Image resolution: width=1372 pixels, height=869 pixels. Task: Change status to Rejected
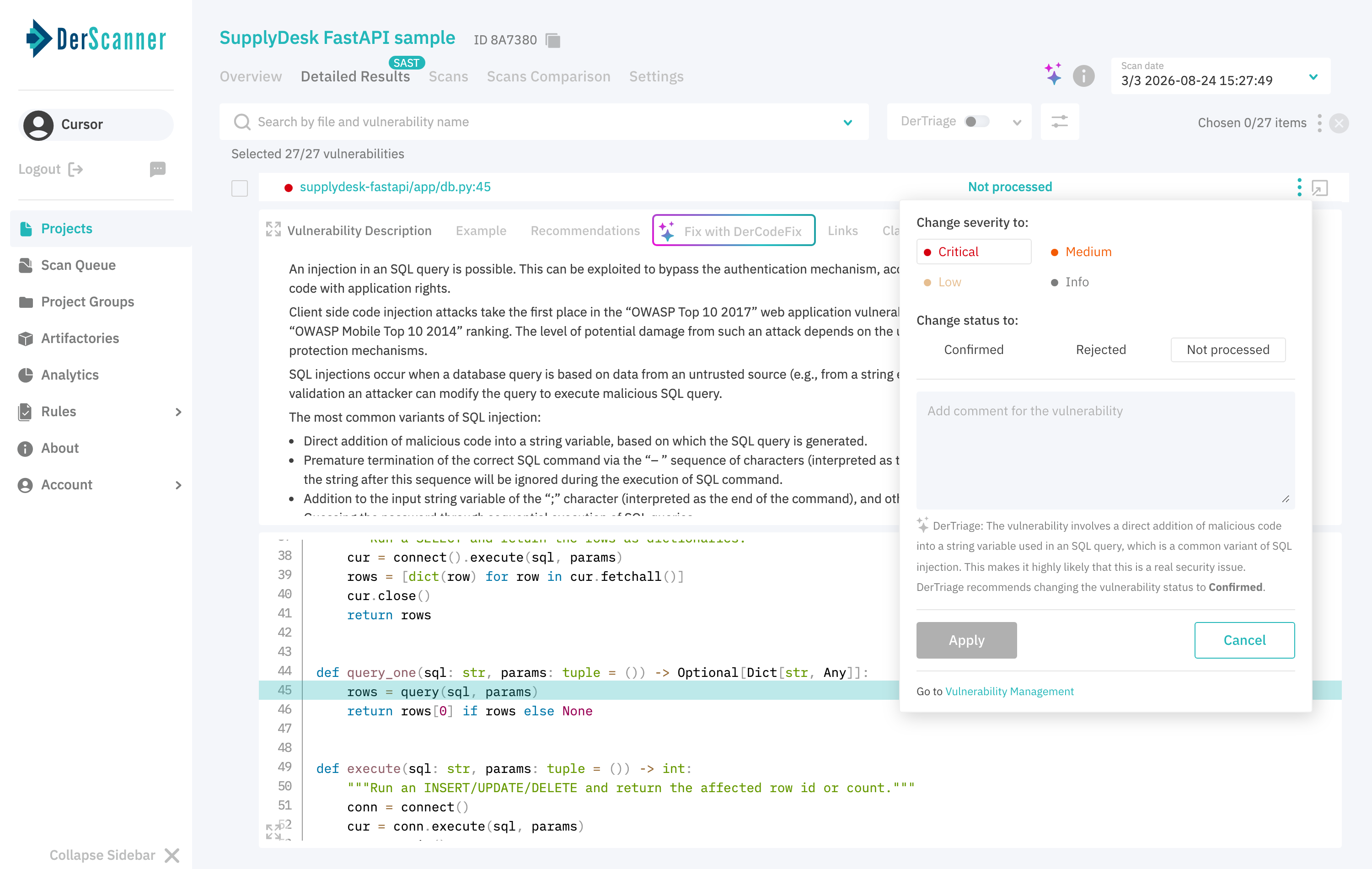tap(1101, 349)
